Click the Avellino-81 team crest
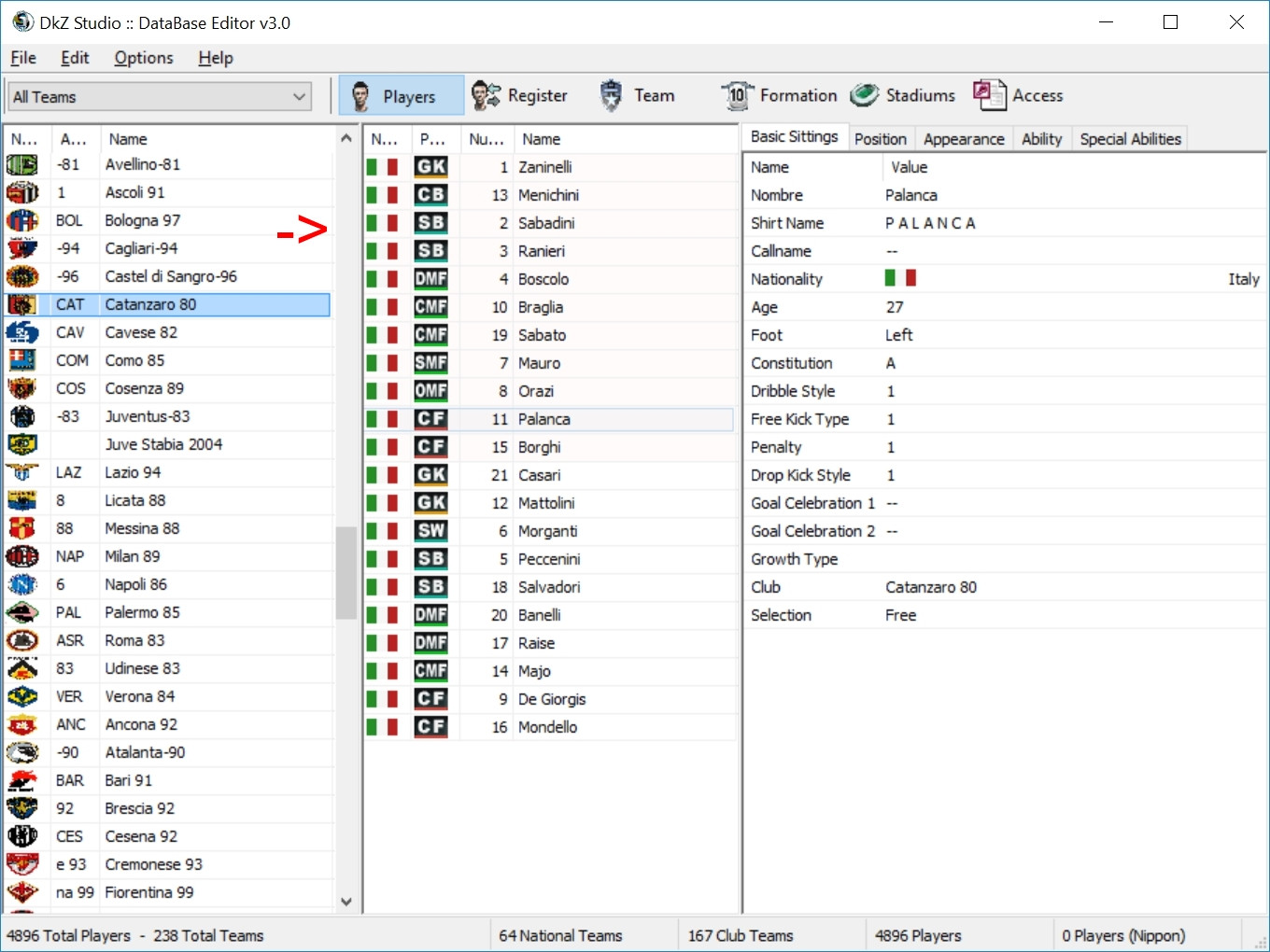1270x952 pixels. pos(22,165)
